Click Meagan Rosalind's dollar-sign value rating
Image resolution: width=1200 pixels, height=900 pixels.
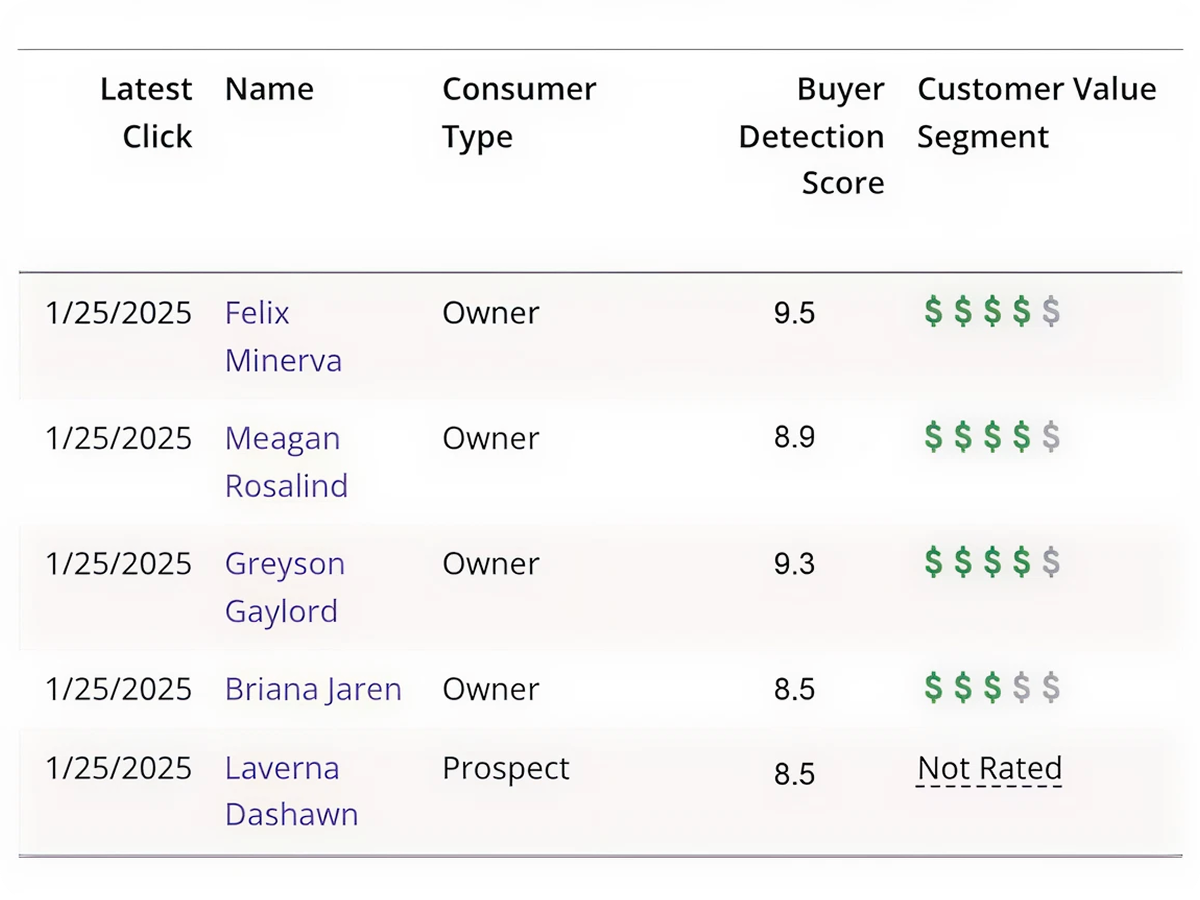coord(991,437)
